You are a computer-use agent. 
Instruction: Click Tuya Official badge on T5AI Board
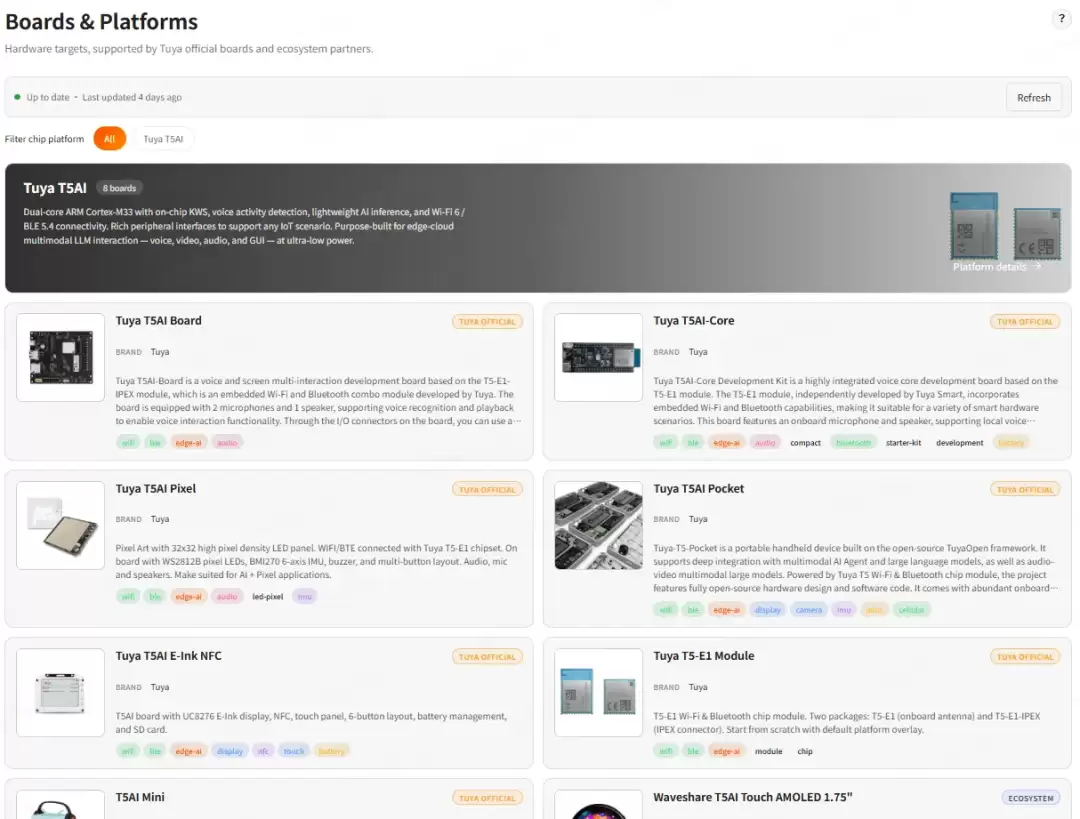pyautogui.click(x=487, y=322)
